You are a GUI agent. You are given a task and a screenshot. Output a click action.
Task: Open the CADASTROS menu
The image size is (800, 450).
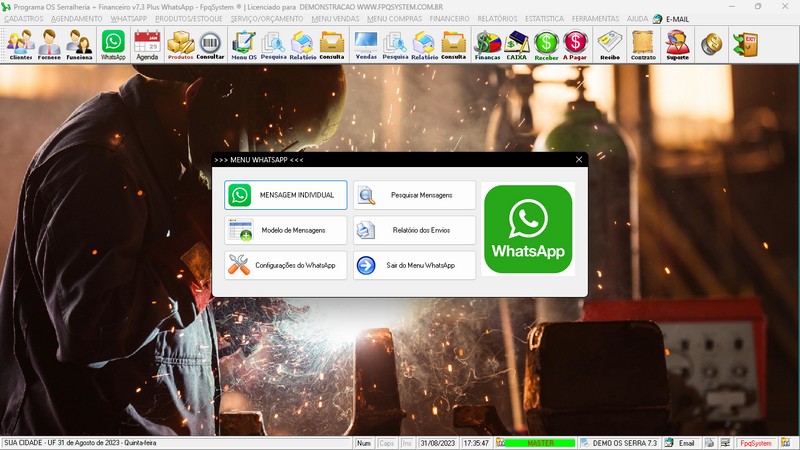[24, 19]
